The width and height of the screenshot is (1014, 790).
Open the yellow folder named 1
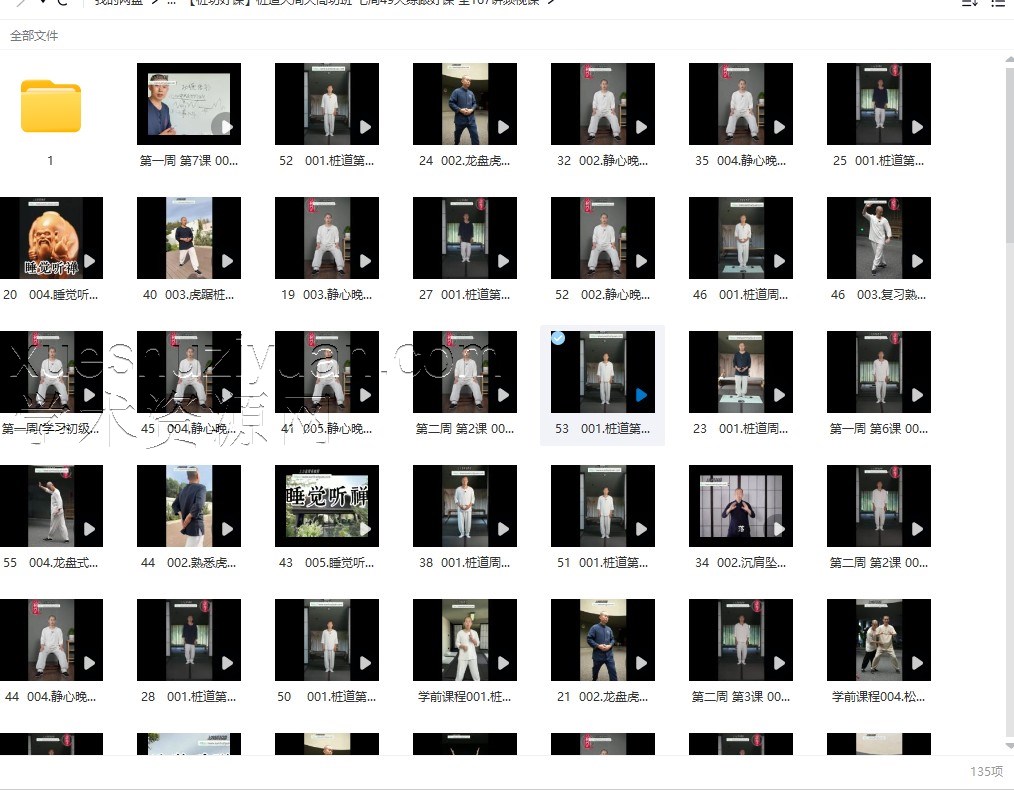[50, 107]
